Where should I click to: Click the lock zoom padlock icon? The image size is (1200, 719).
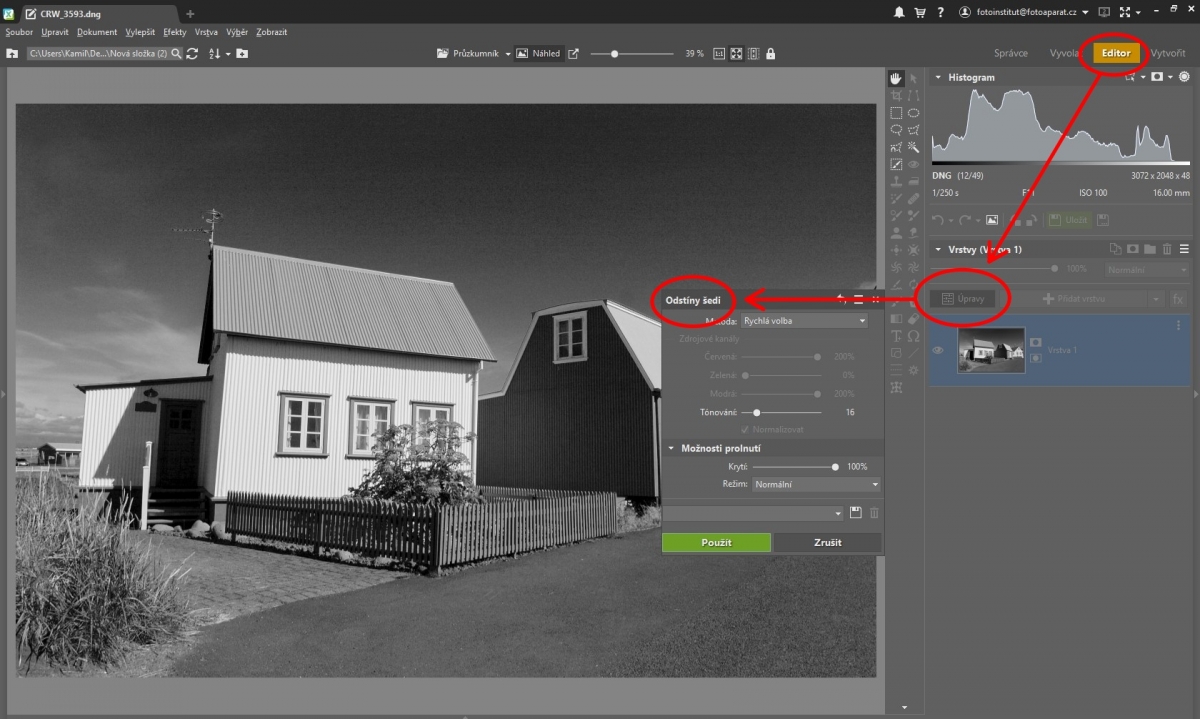click(771, 53)
